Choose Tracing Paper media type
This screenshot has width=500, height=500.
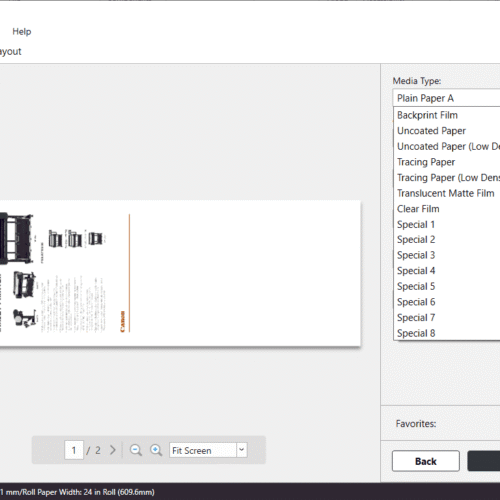(x=447, y=162)
